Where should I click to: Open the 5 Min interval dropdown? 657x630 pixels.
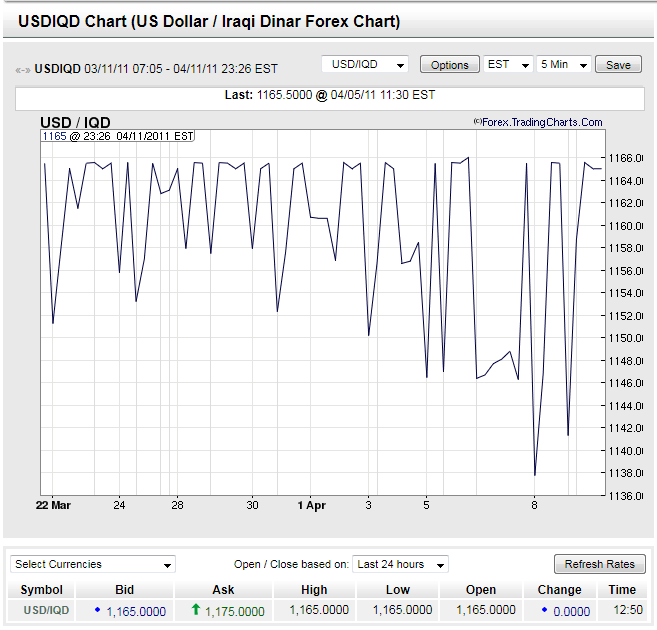tap(564, 65)
